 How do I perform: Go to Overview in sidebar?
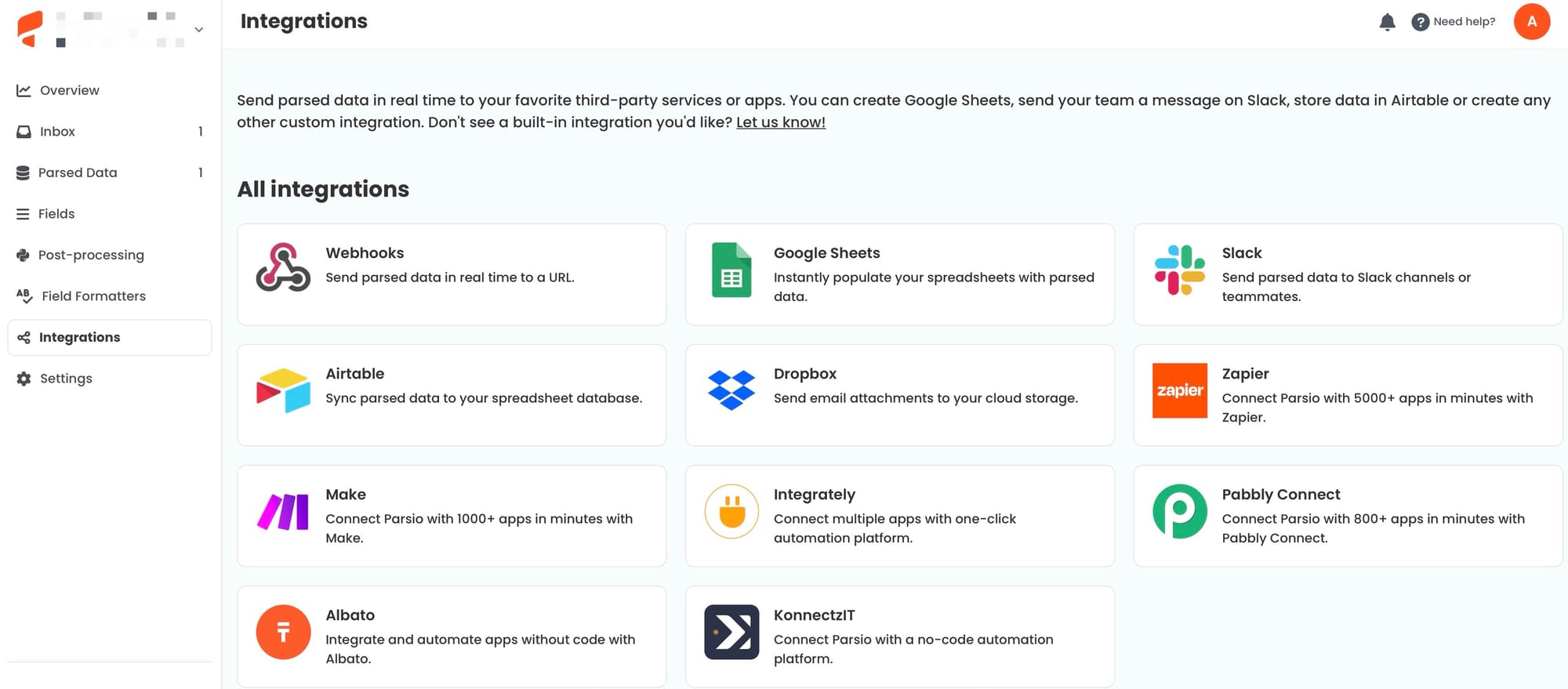(69, 90)
